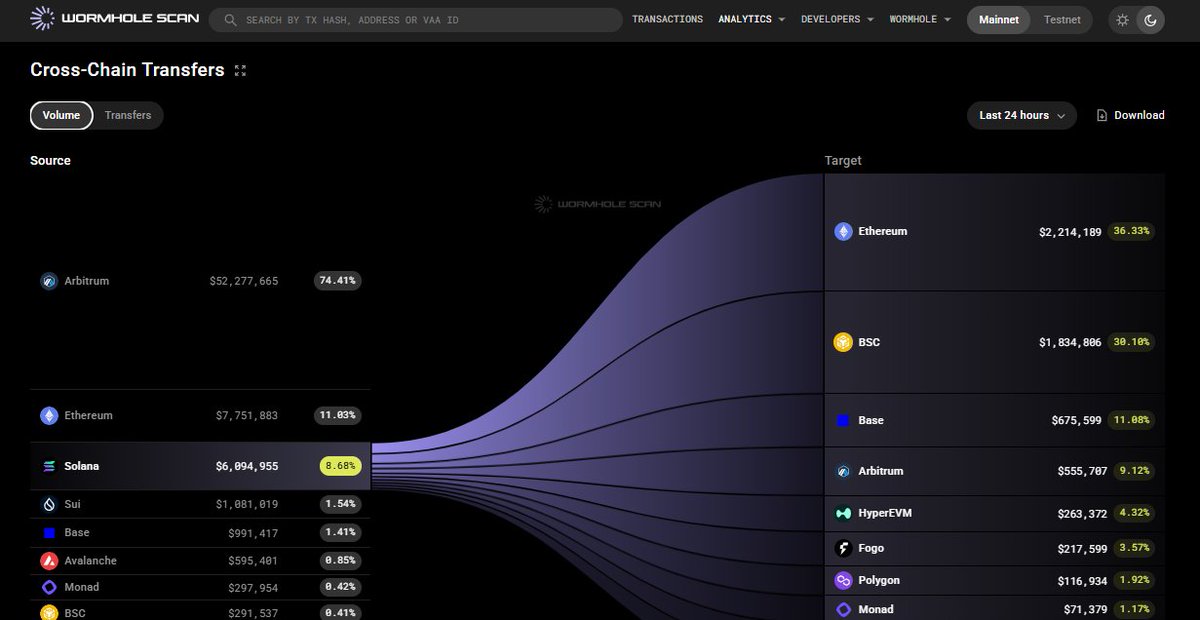Open the Wormhole dropdown menu
Image resolution: width=1200 pixels, height=620 pixels.
tap(920, 19)
